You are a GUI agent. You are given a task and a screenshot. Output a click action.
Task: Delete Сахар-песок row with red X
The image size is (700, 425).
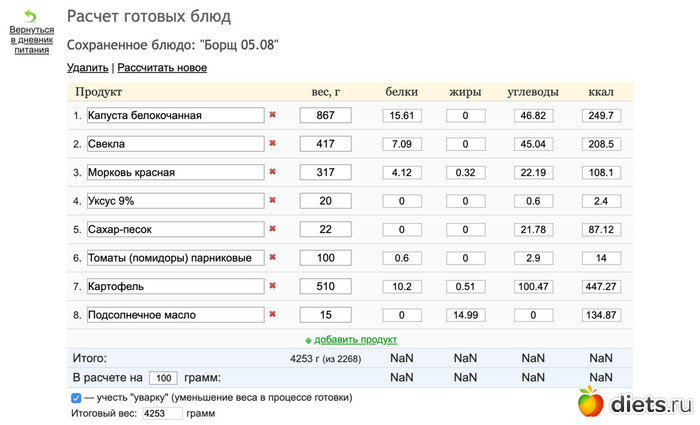click(x=272, y=229)
